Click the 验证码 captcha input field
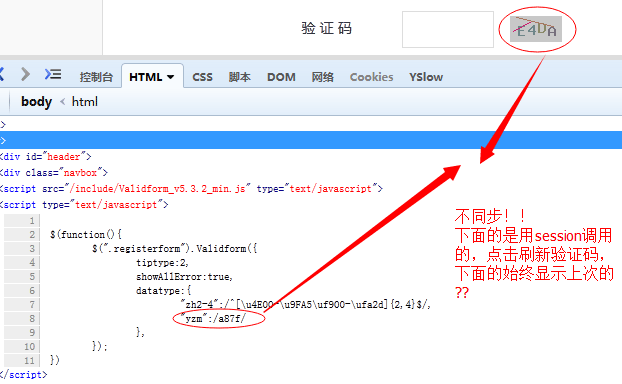Screen dimensions: 622x384 (x=448, y=29)
